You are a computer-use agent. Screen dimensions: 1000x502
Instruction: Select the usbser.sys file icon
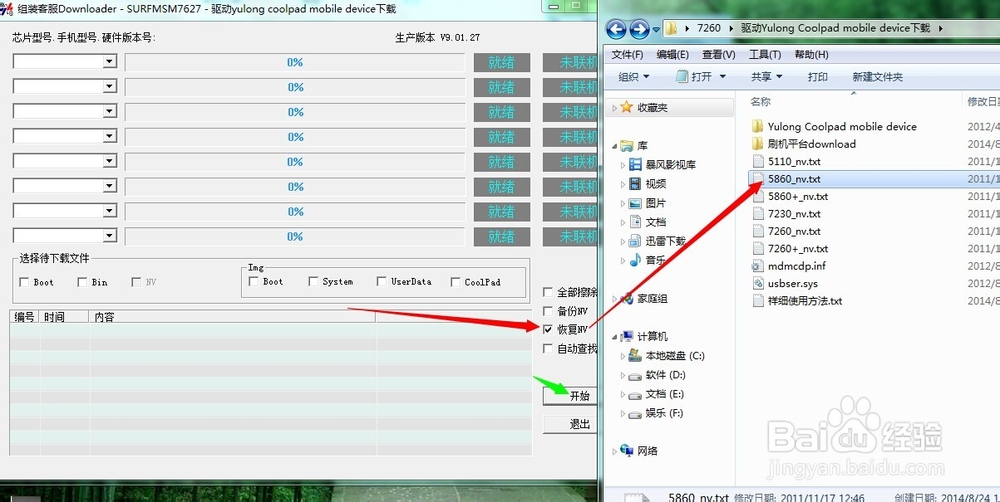click(758, 283)
